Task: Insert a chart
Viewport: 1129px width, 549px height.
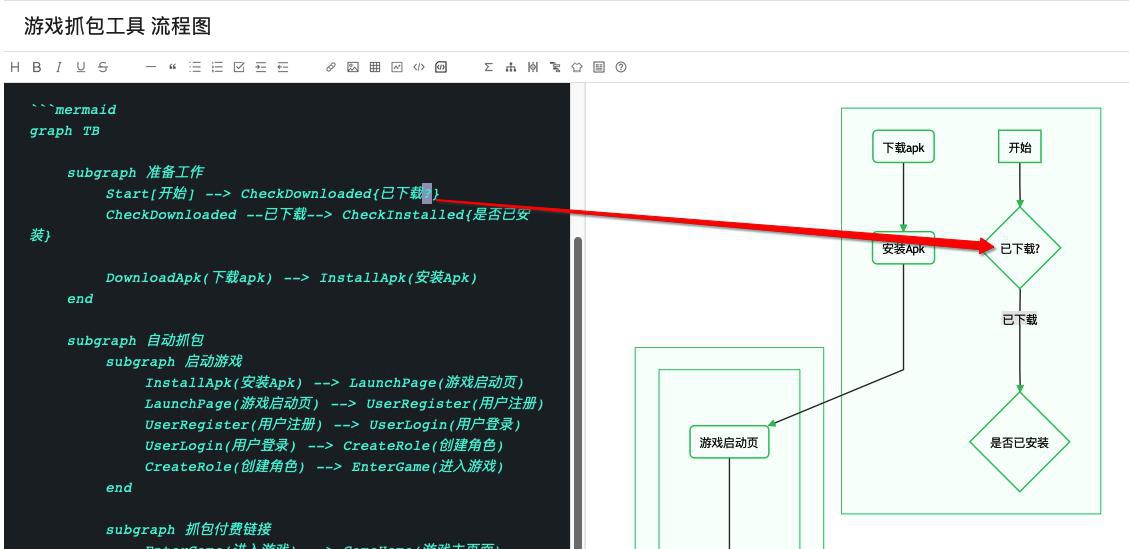Action: tap(397, 67)
